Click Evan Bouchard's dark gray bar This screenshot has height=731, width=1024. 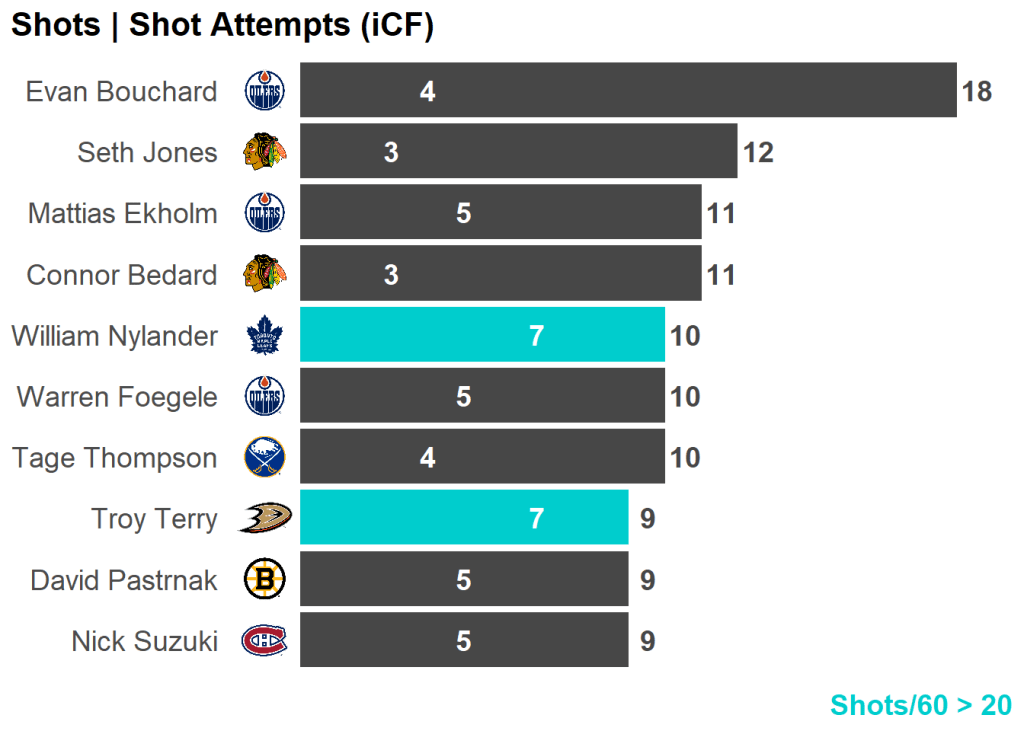pyautogui.click(x=628, y=91)
